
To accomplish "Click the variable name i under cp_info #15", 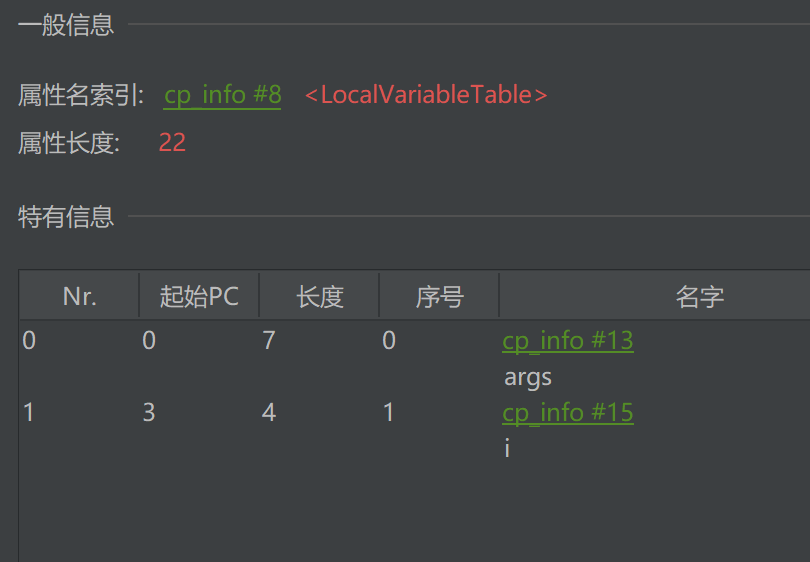I will point(508,449).
